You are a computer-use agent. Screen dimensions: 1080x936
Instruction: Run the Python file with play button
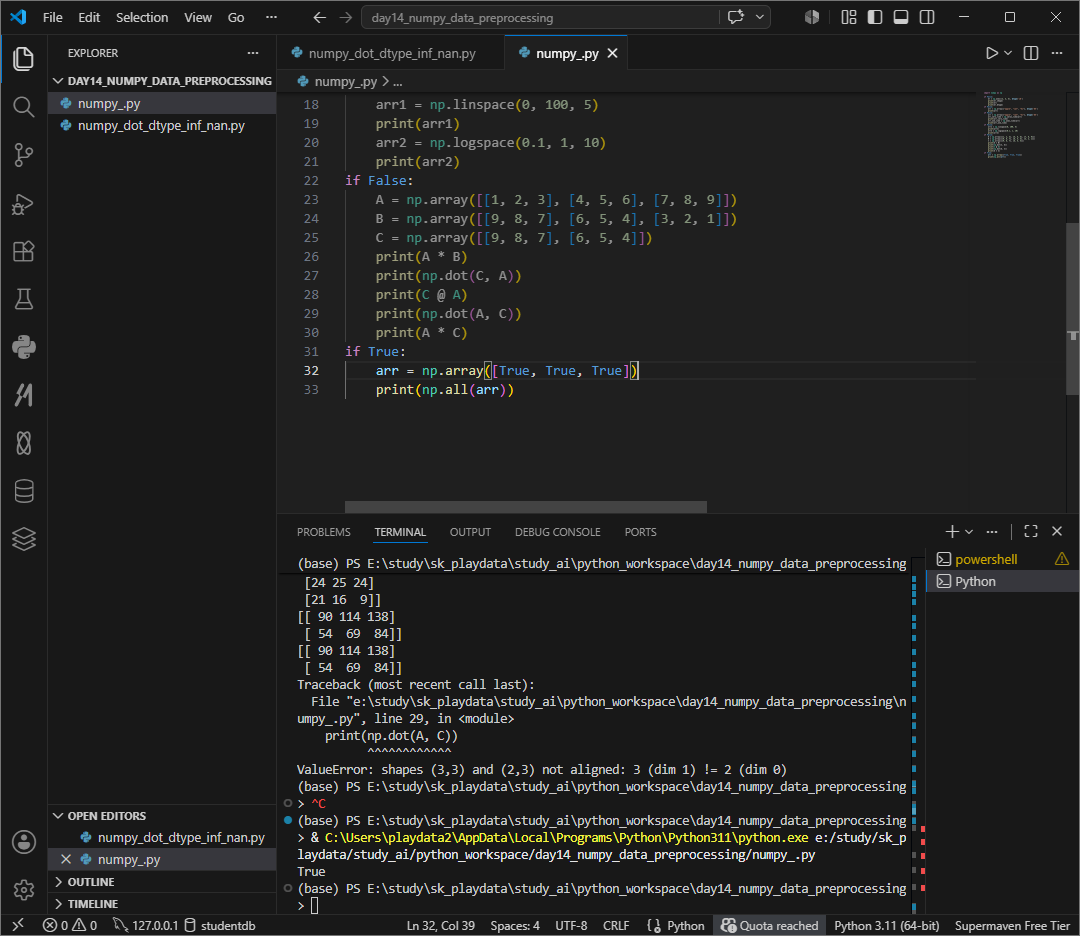[991, 53]
